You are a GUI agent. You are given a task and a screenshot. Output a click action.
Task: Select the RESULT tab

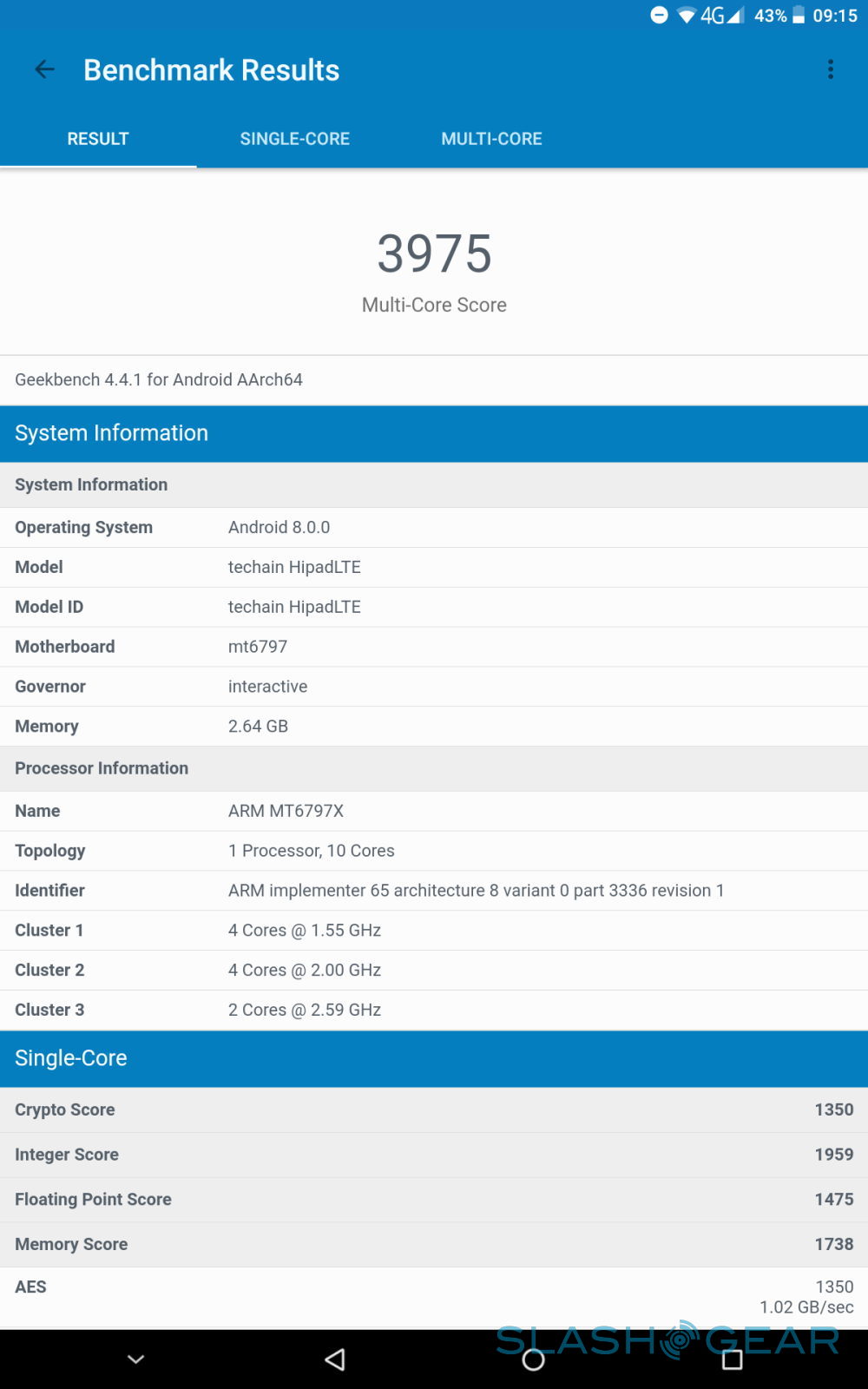coord(98,139)
